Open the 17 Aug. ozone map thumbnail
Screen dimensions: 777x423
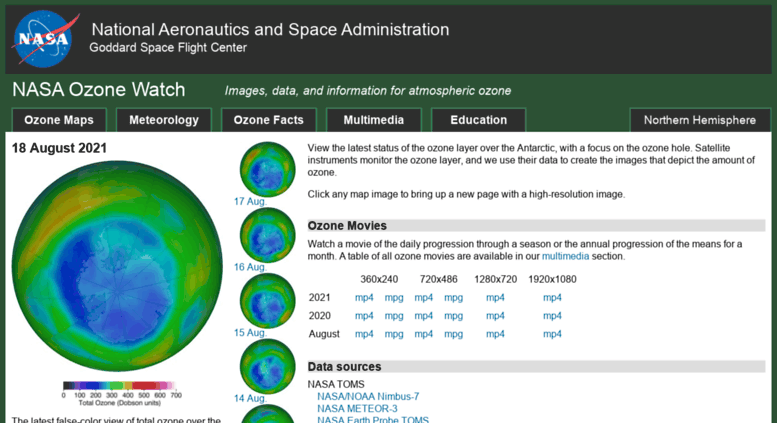268,169
